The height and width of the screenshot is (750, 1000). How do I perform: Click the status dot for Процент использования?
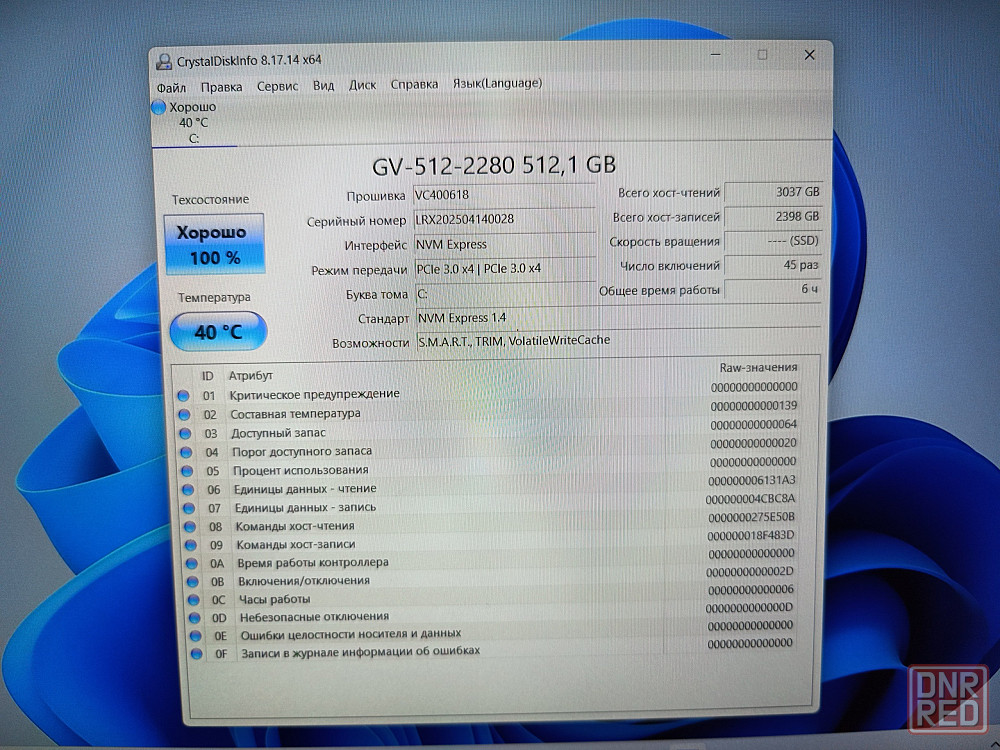tap(187, 471)
